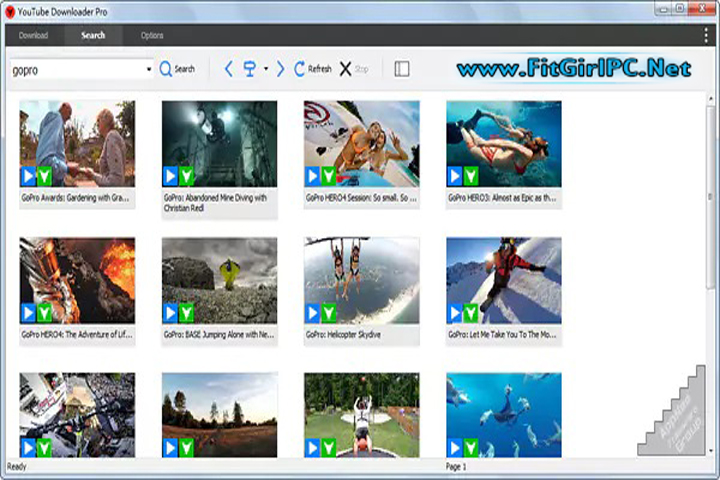Select the HERO4 Adventure of Life thumbnail

[x=77, y=280]
